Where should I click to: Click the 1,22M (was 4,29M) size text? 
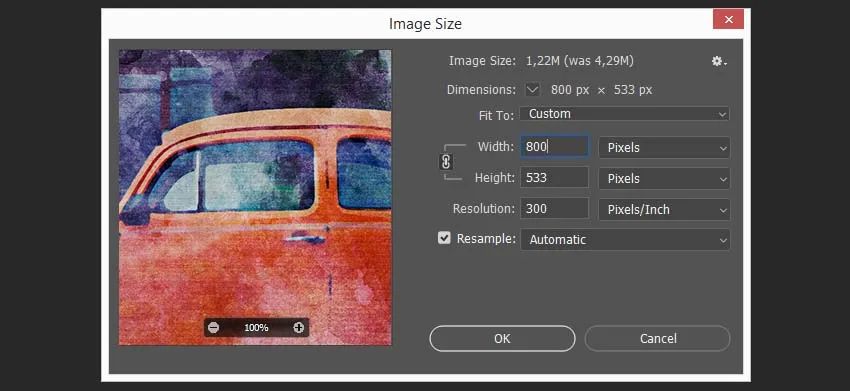tap(579, 61)
